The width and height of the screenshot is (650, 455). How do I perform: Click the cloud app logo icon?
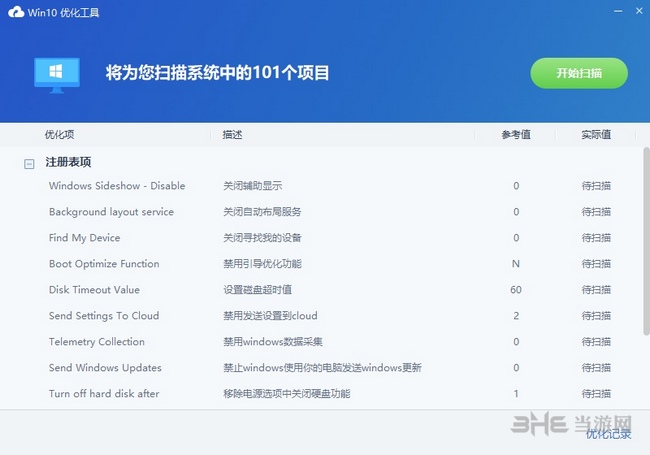(16, 12)
